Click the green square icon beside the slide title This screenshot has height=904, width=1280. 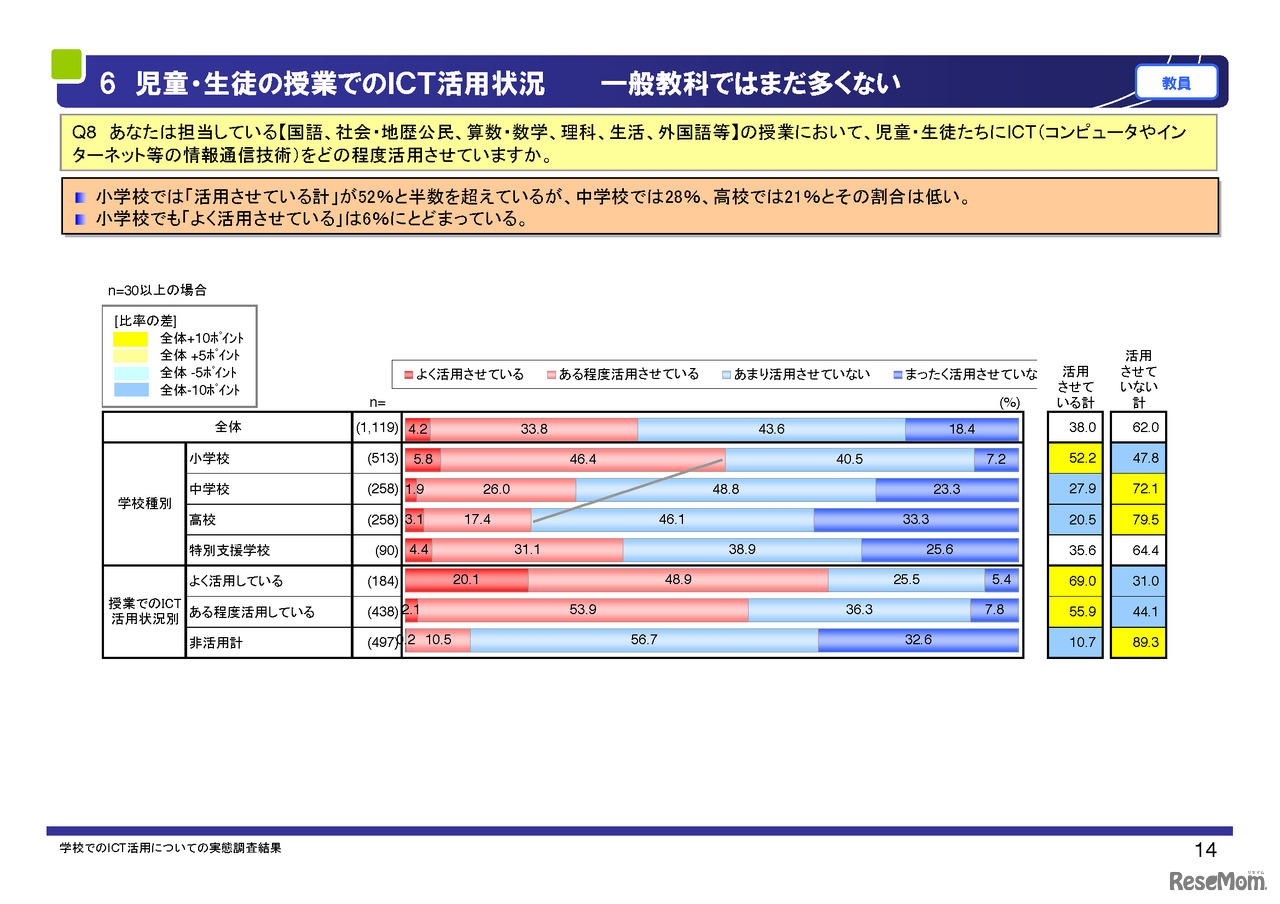(x=66, y=63)
